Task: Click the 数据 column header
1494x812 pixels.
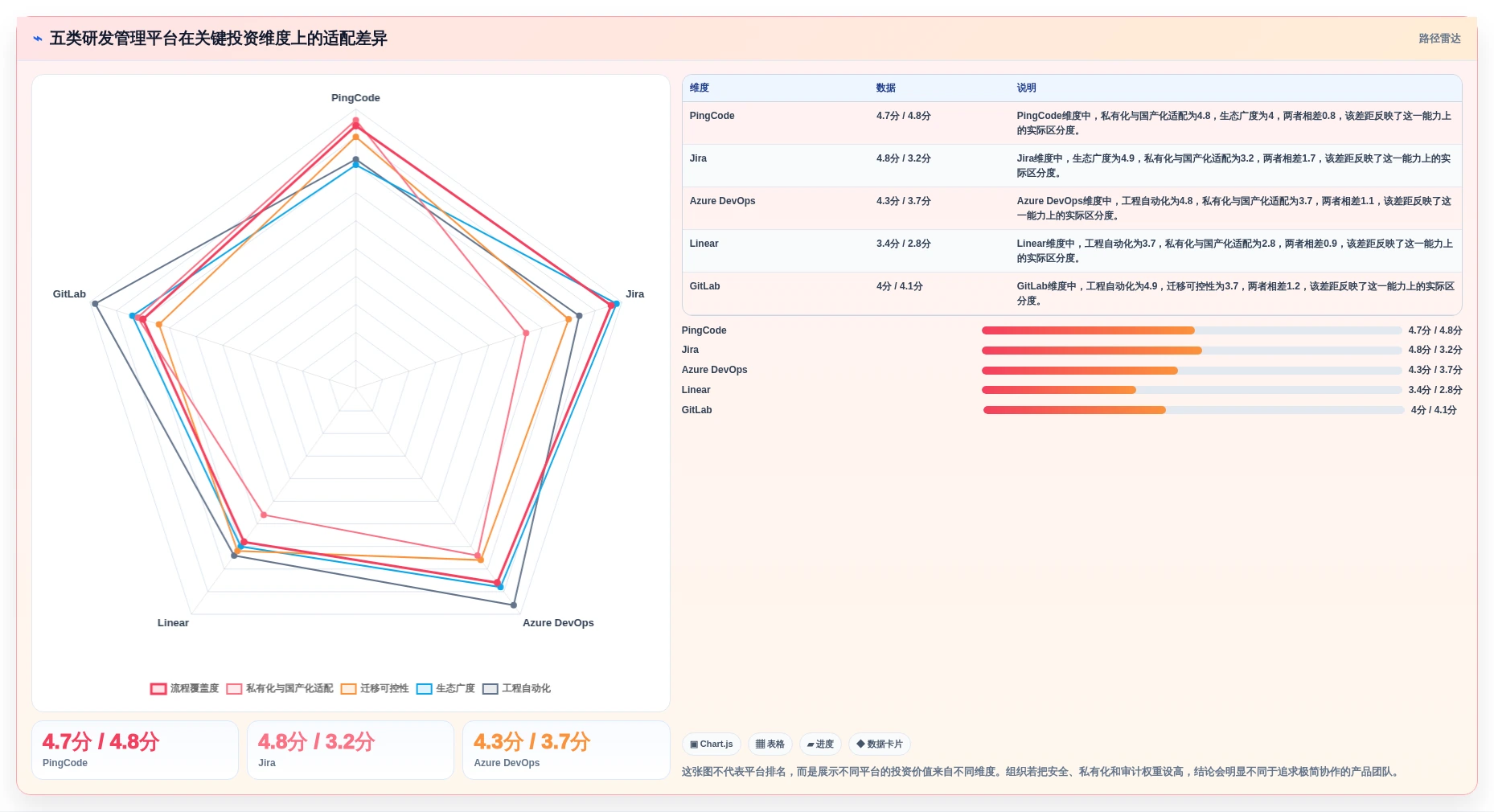Action: point(886,88)
